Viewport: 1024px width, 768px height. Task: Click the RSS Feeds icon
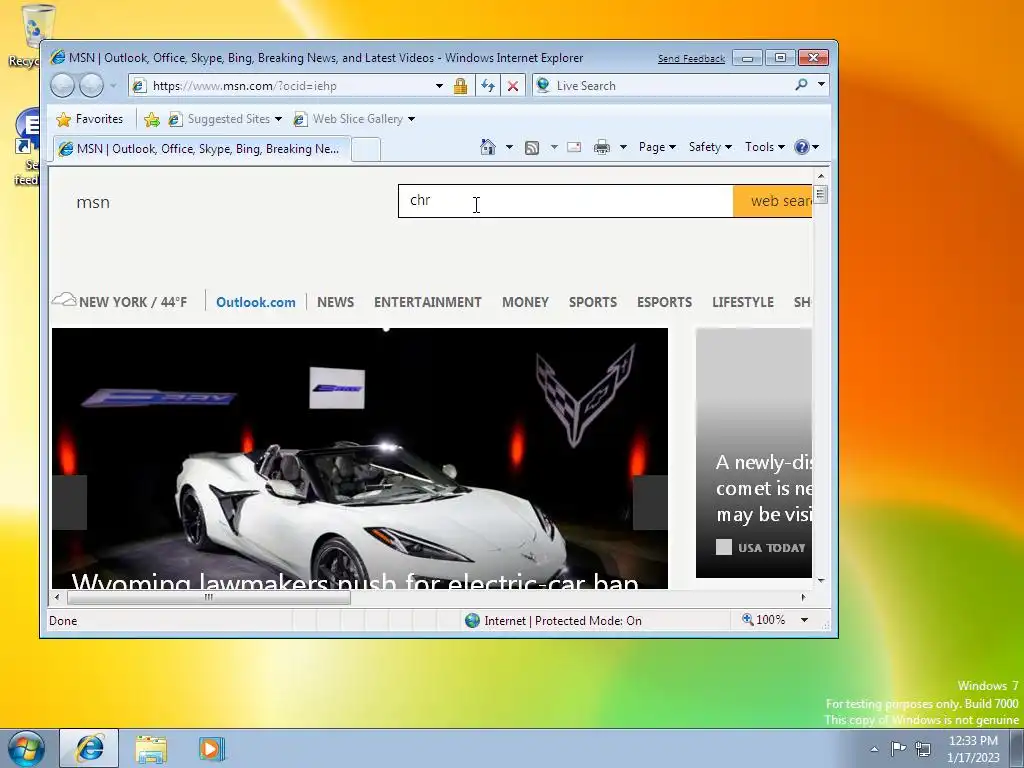tap(532, 148)
